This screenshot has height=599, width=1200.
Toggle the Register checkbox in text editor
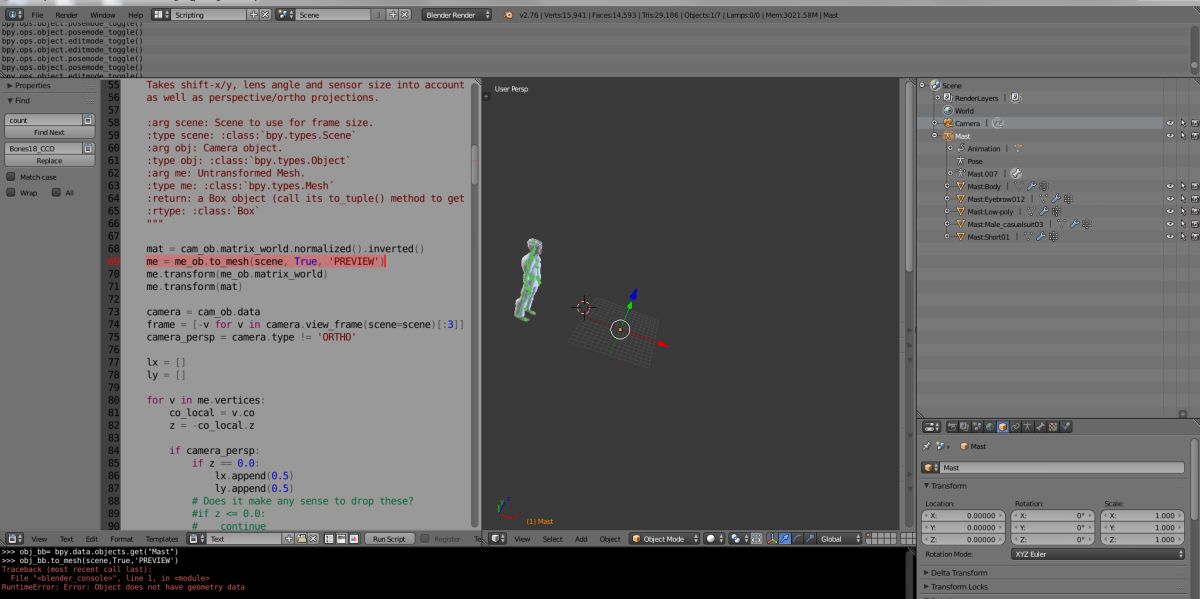pyautogui.click(x=425, y=538)
